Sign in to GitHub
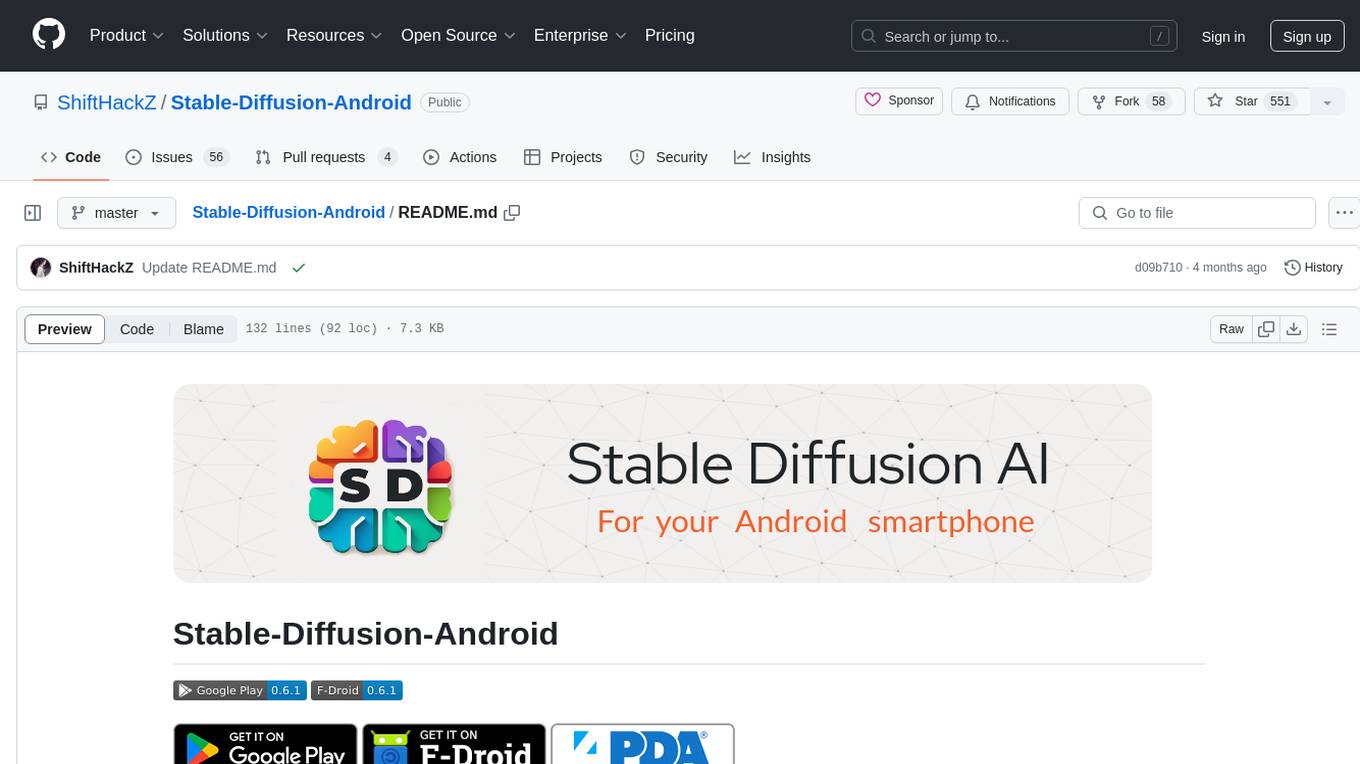Image resolution: width=1360 pixels, height=764 pixels. tap(1223, 36)
